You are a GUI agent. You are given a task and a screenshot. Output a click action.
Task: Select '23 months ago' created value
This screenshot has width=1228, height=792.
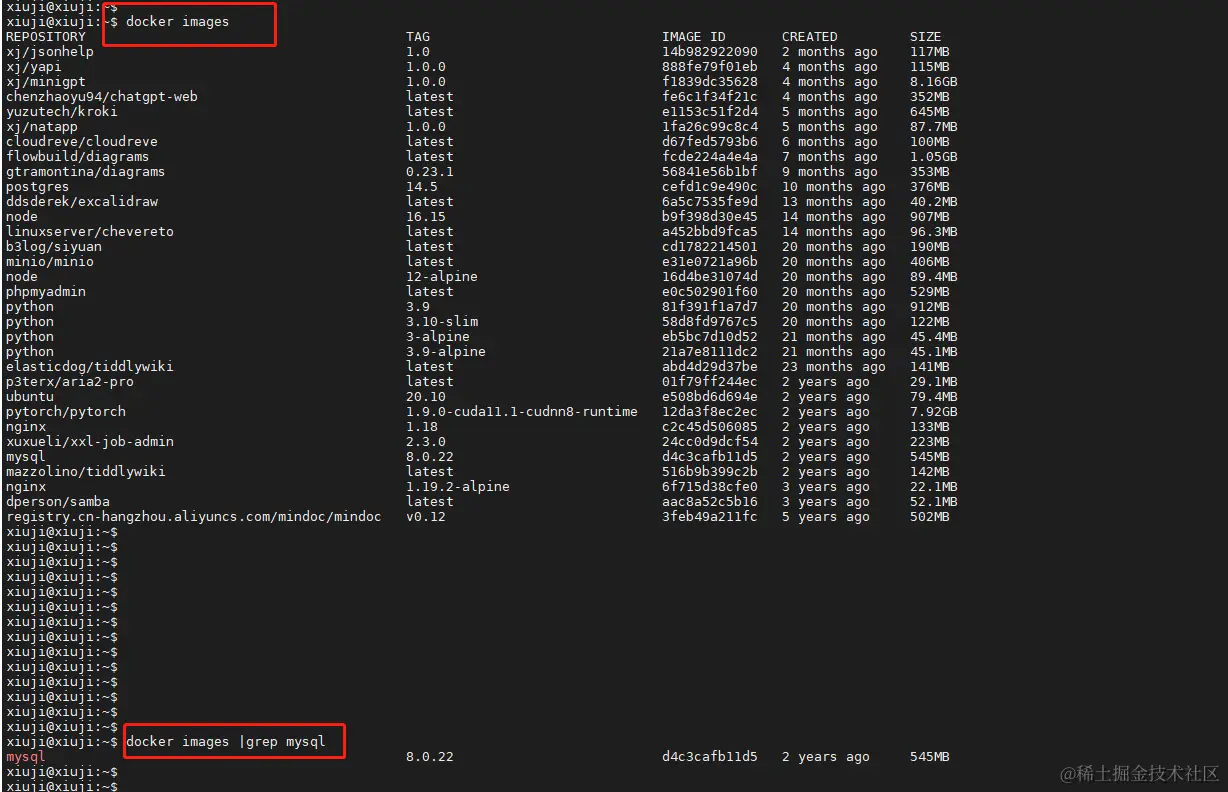[x=834, y=366]
